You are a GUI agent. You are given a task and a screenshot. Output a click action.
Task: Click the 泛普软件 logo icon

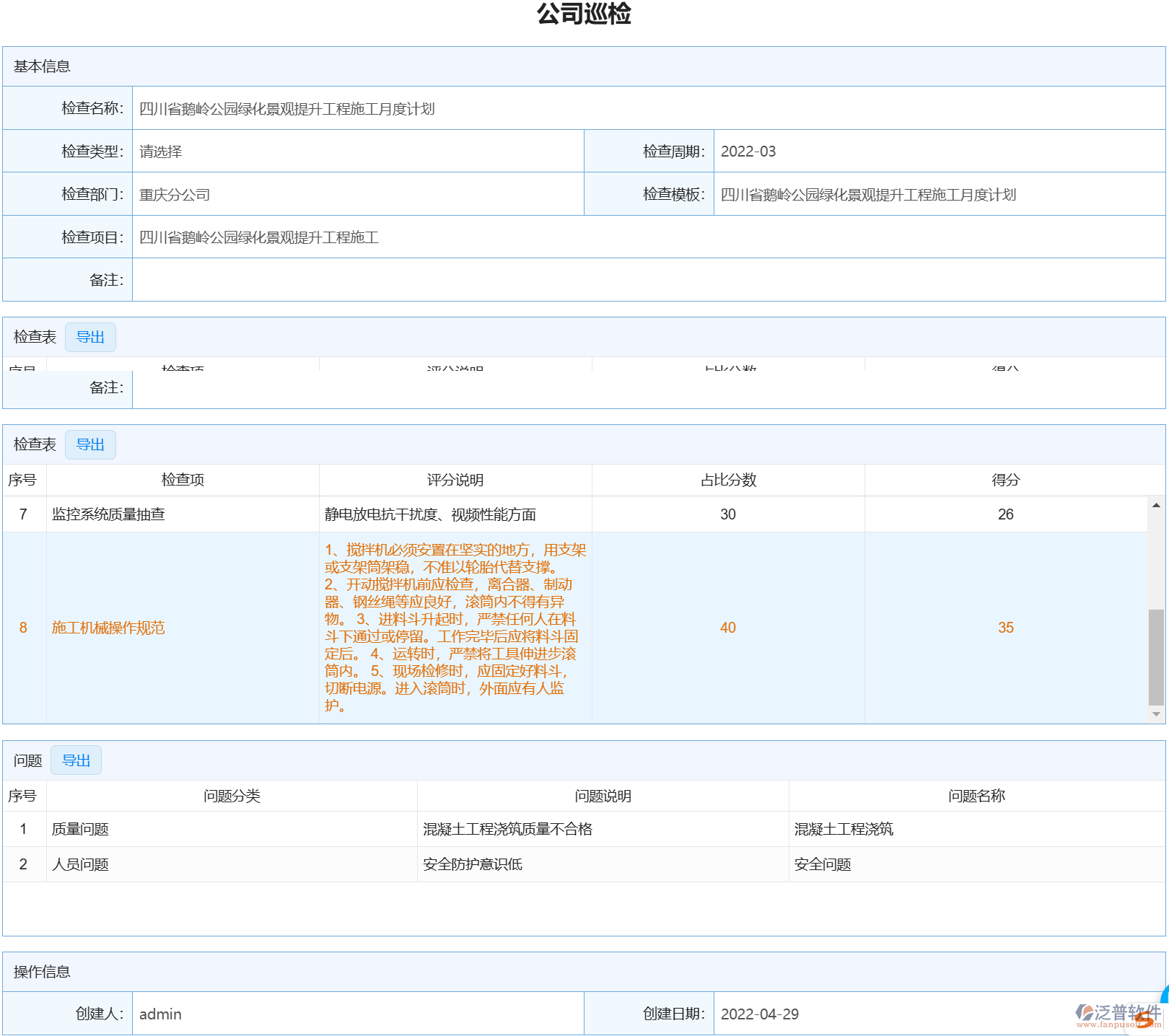pos(1082,1011)
